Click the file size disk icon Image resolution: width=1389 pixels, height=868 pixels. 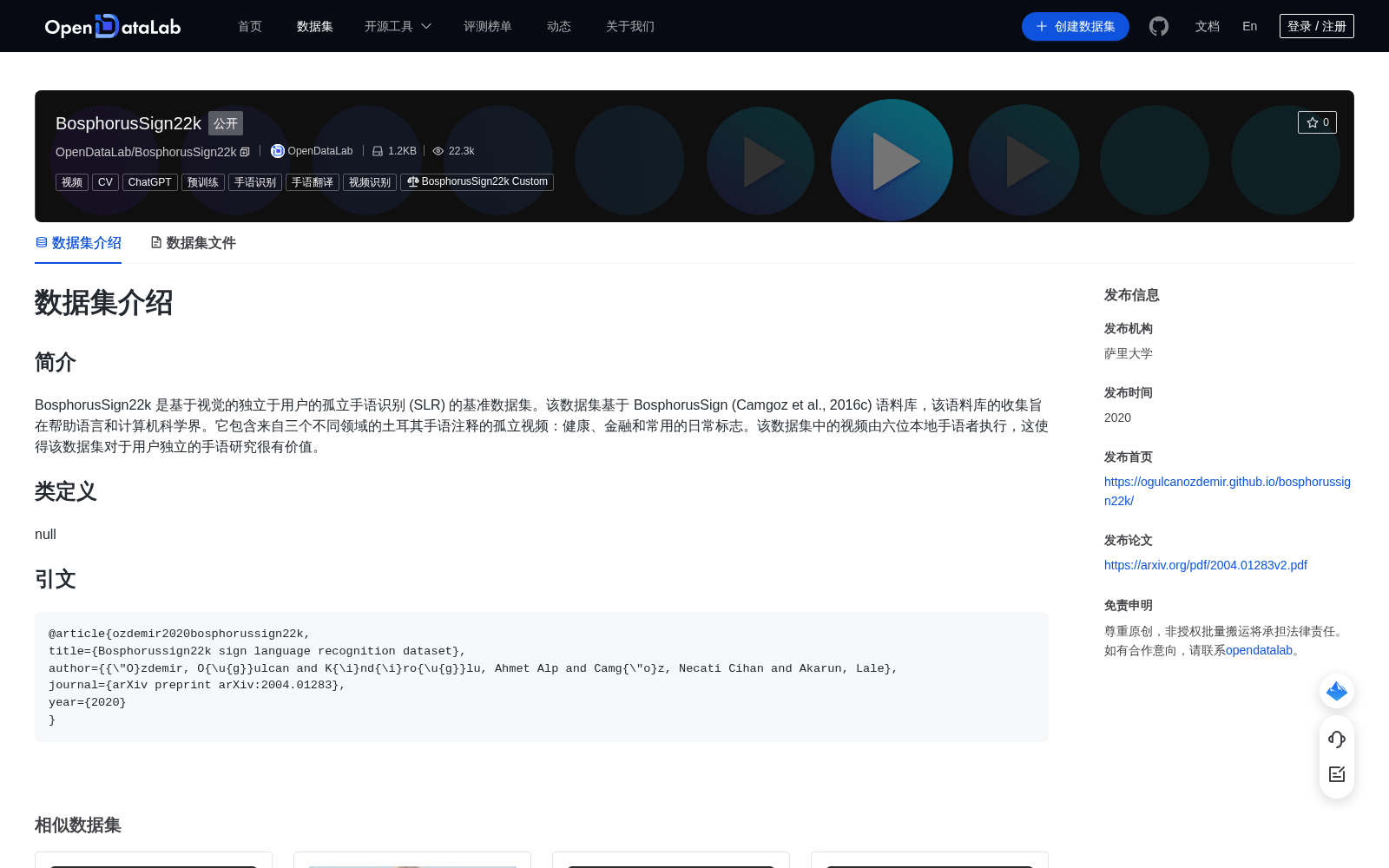tap(378, 151)
